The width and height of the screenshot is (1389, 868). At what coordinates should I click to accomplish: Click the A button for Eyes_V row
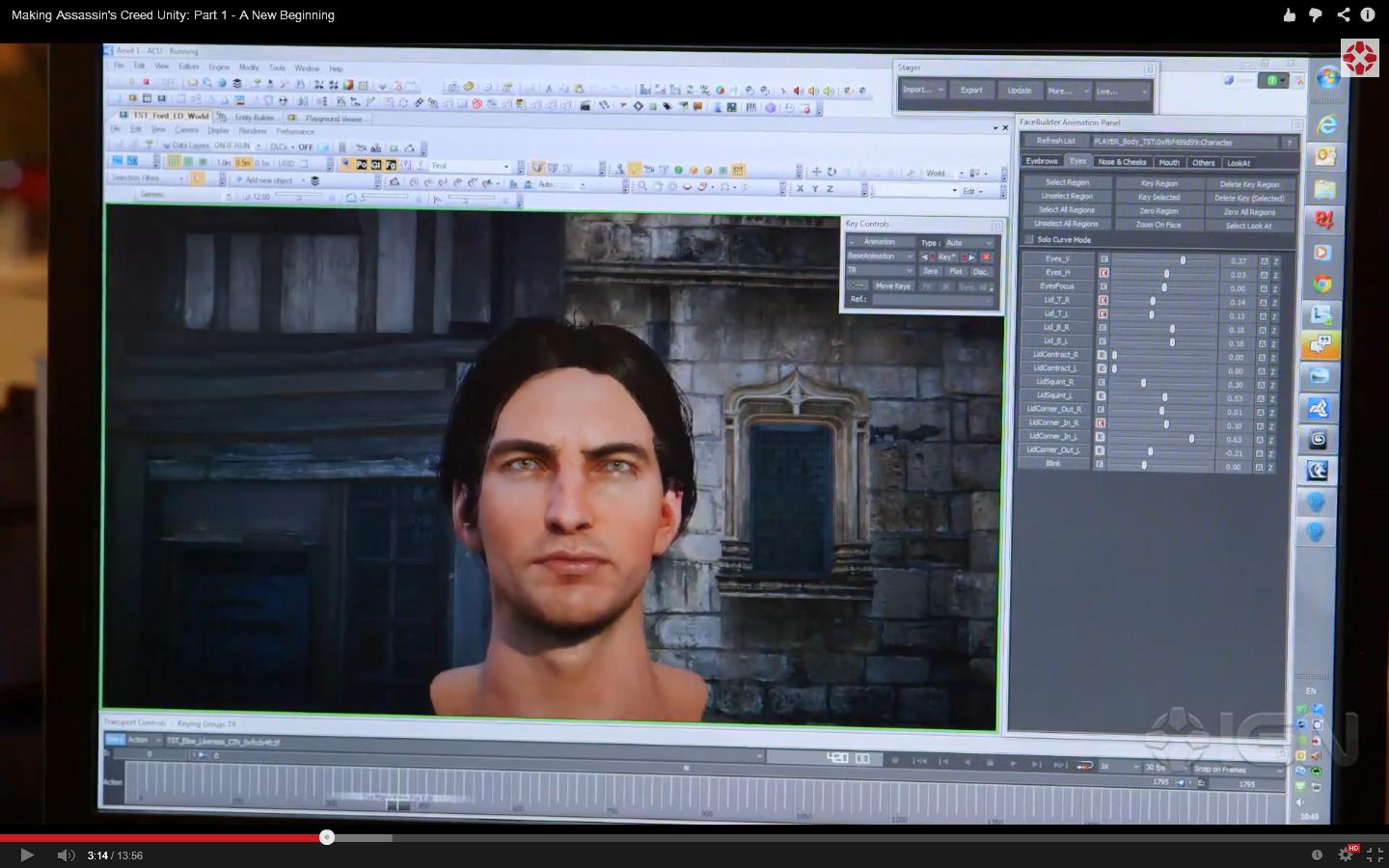coord(1264,261)
